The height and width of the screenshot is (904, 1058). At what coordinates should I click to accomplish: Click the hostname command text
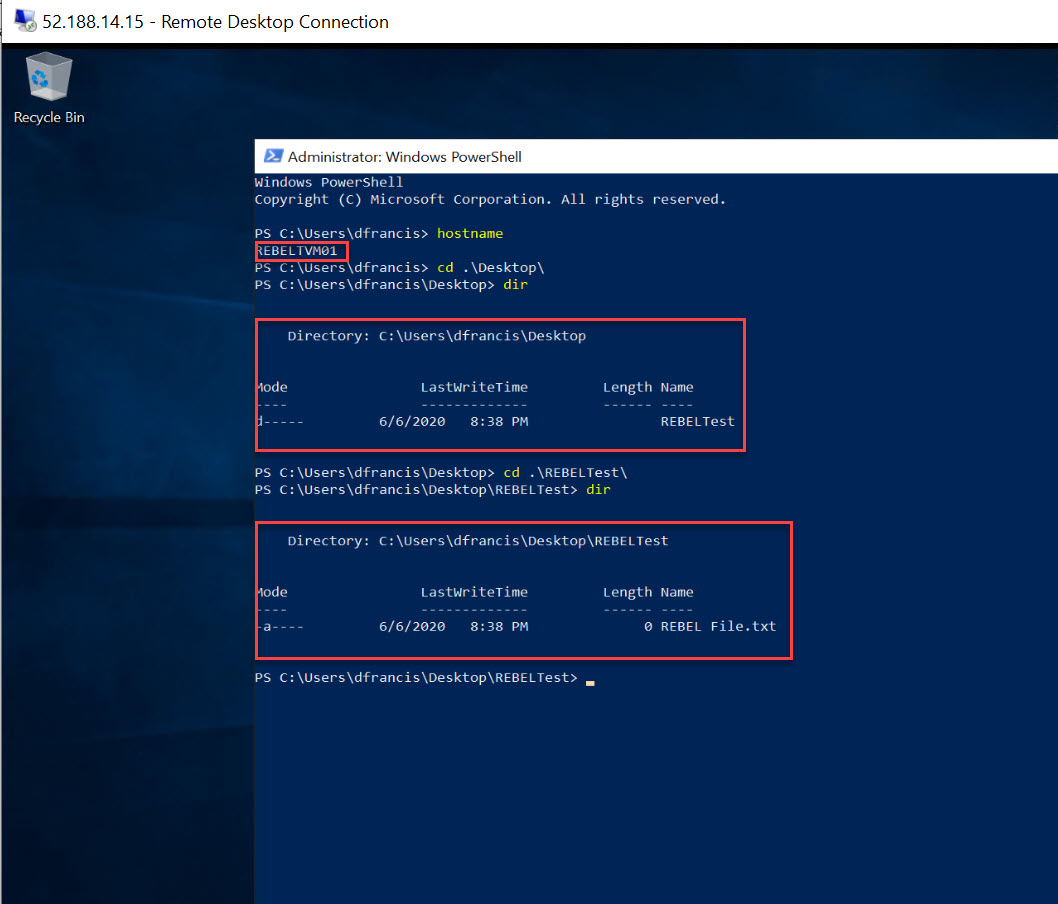coord(470,232)
